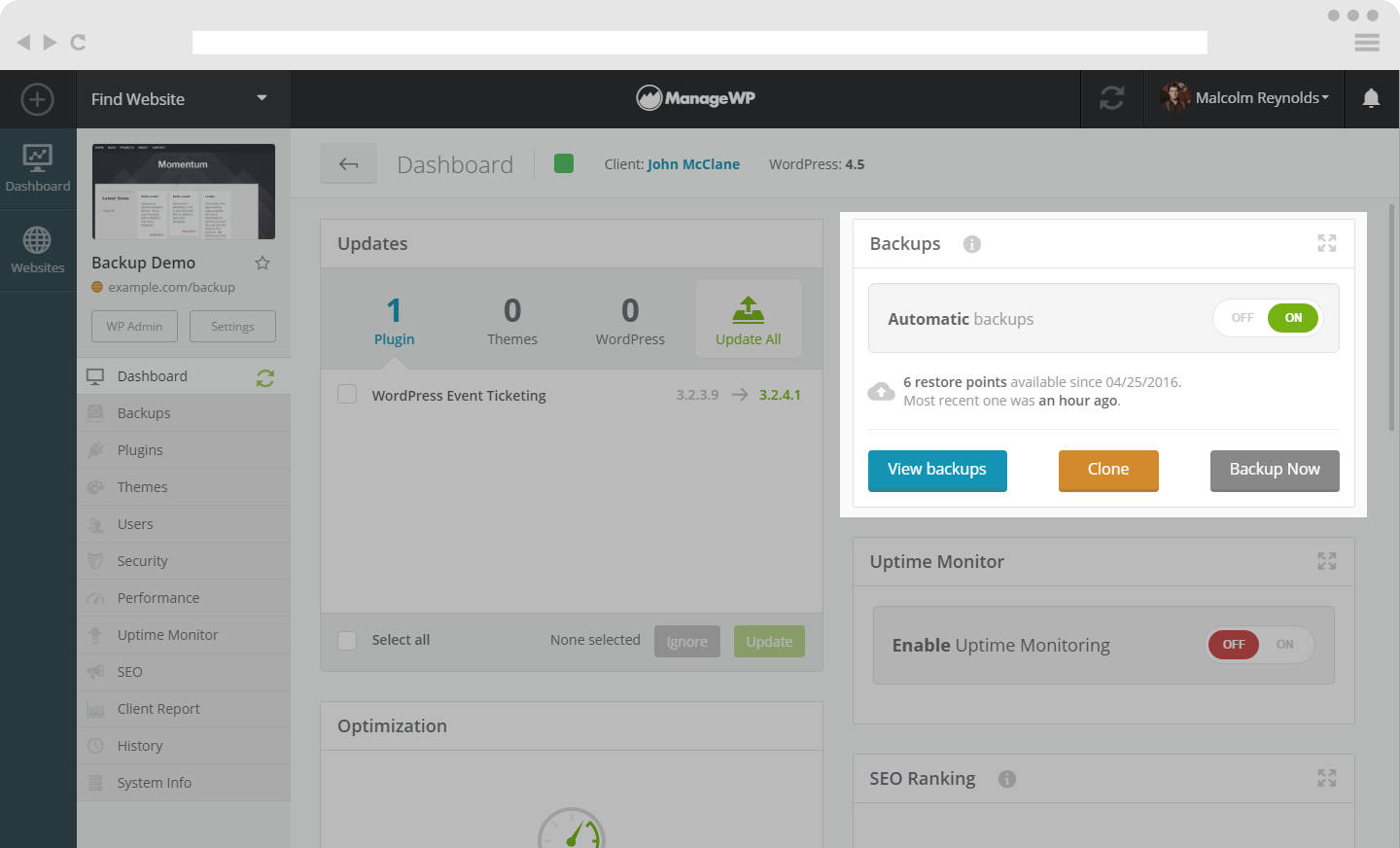Open Uptime Monitor in the sidebar menu

(184, 635)
